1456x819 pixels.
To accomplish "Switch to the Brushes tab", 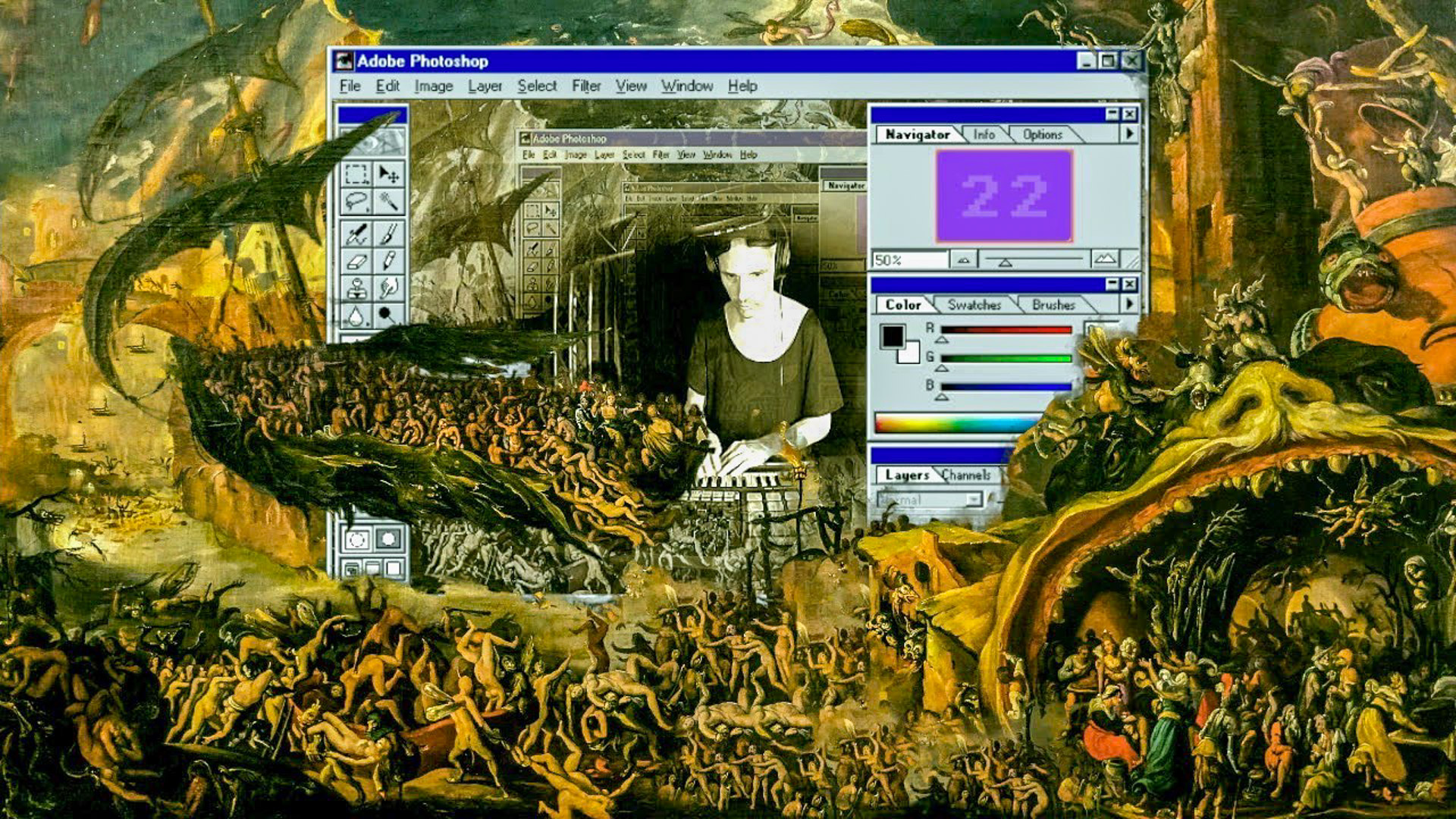I will click(x=1053, y=304).
